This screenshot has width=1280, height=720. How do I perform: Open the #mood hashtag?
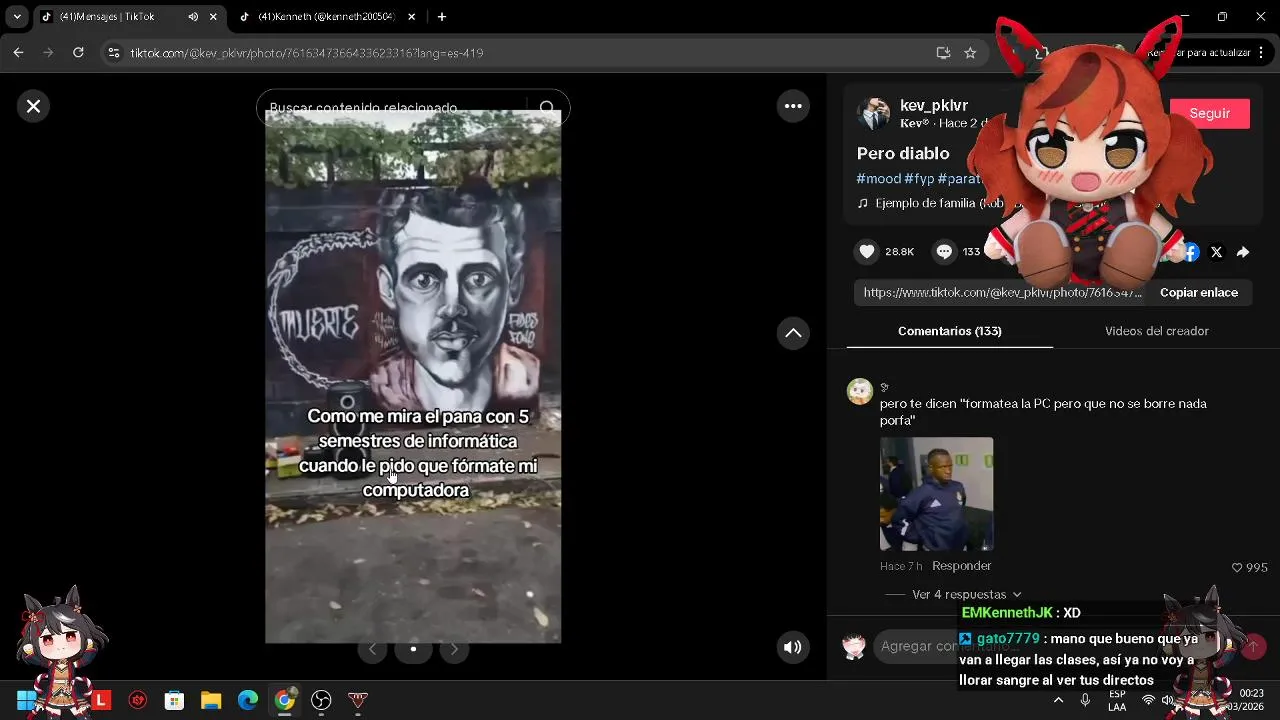pyautogui.click(x=878, y=178)
